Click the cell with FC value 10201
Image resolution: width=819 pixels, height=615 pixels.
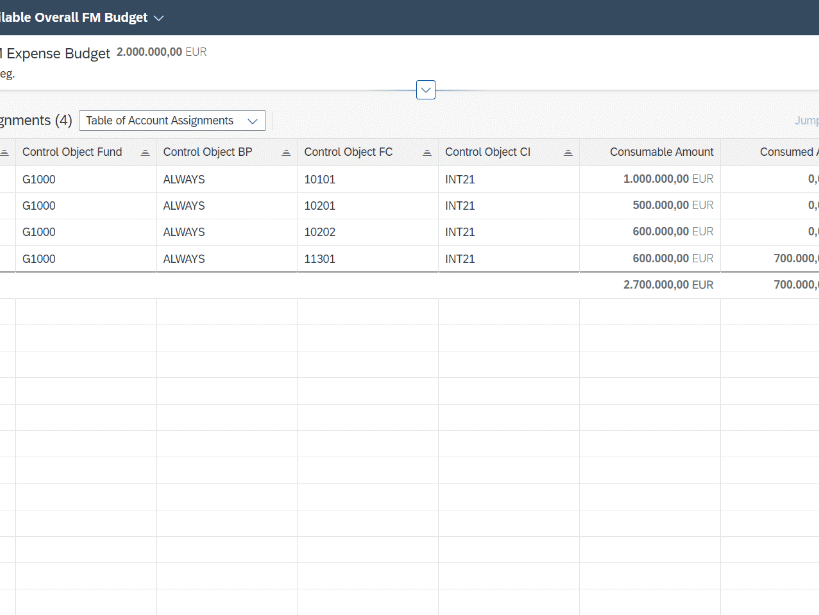click(x=320, y=206)
